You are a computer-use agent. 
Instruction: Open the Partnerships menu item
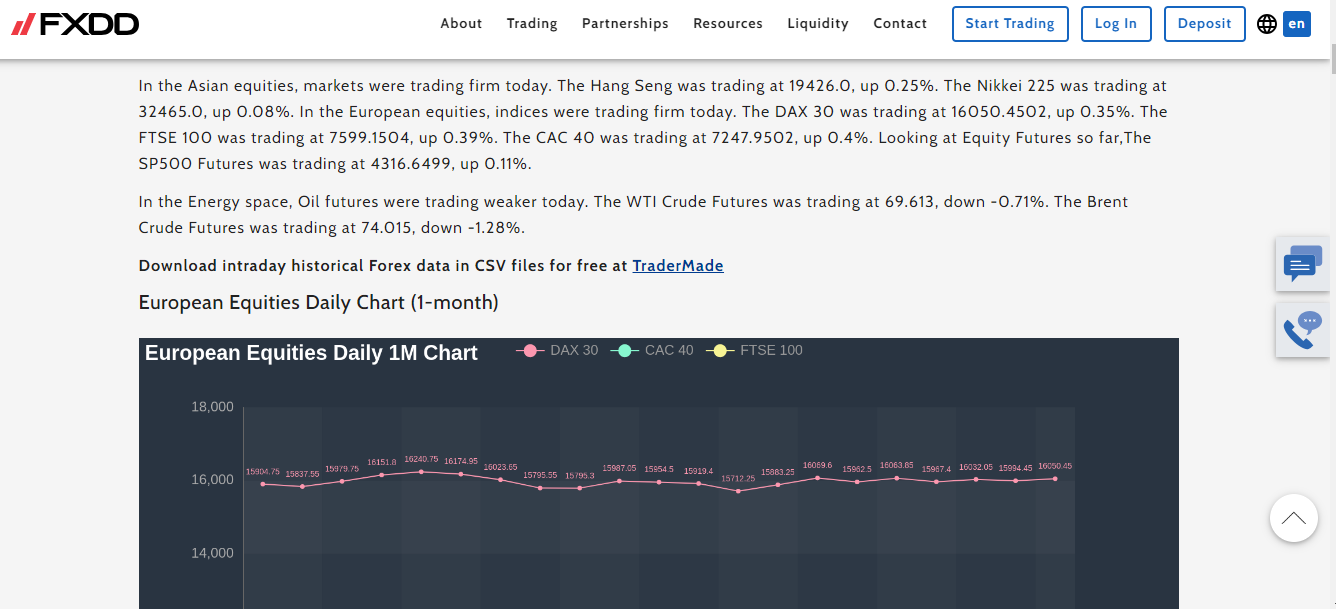pos(625,24)
